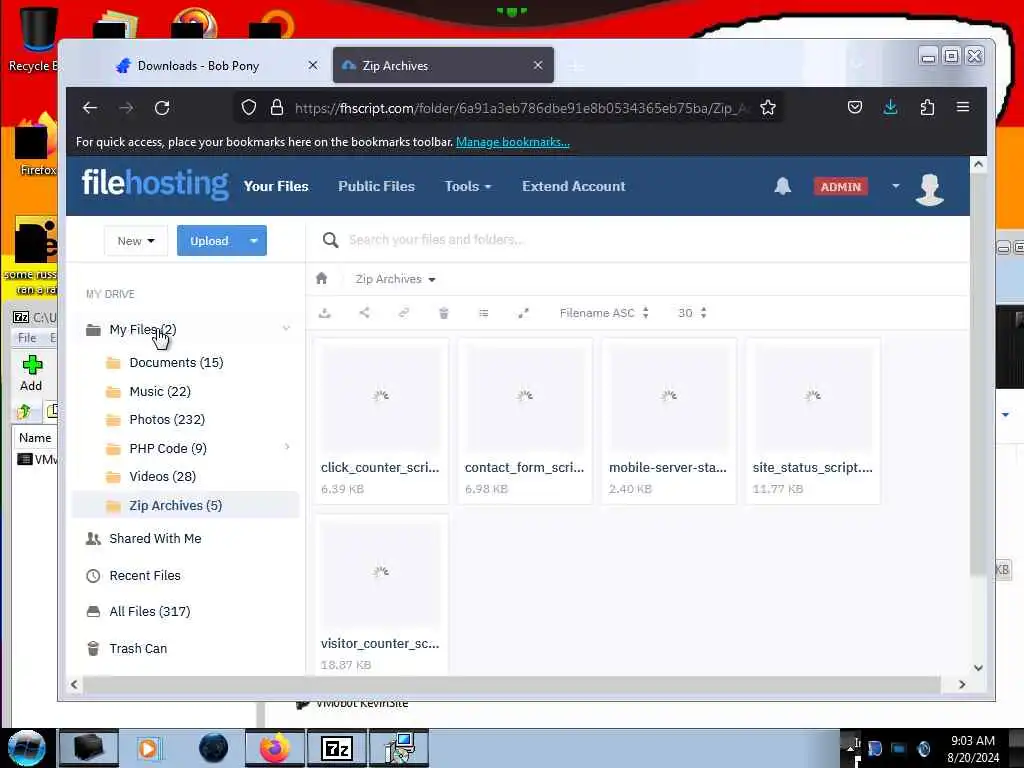Show Firefox downloads arrow panel

[890, 107]
